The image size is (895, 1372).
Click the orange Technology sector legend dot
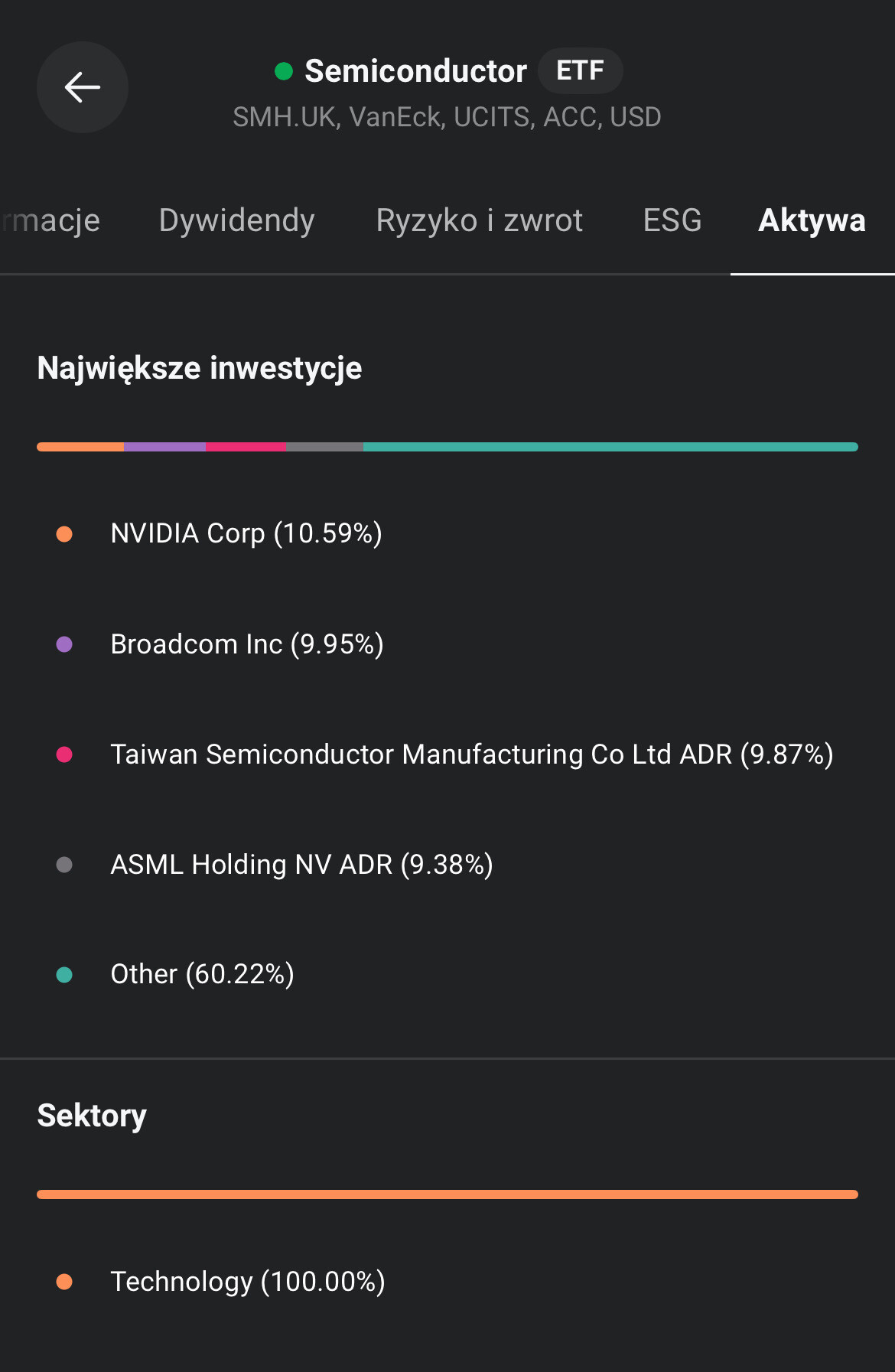coord(64,1282)
